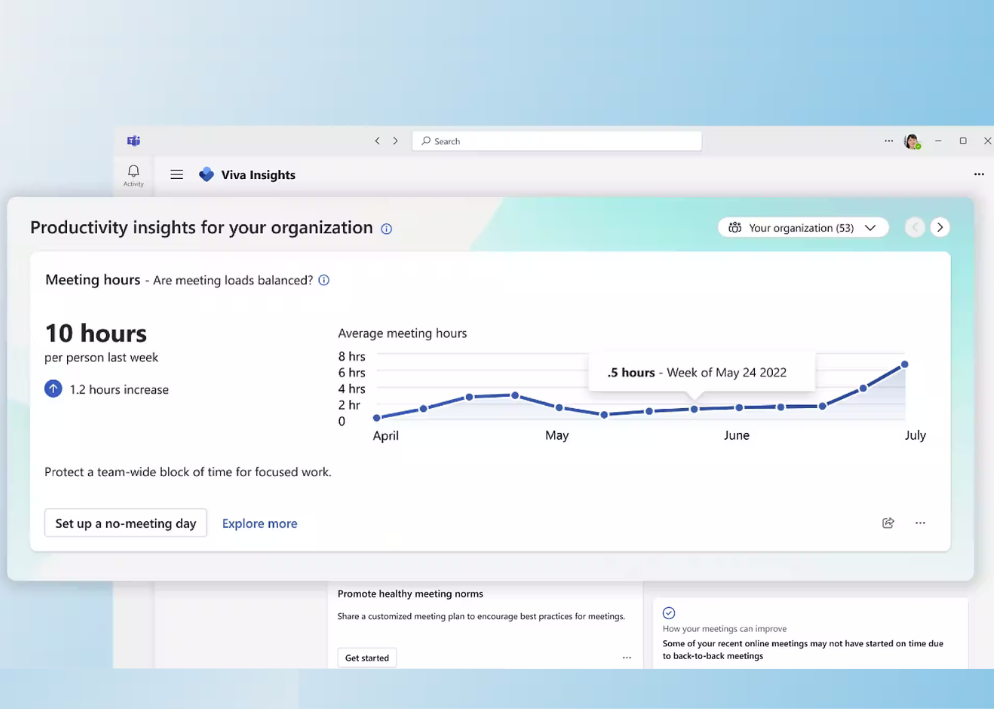Click the 'Average meeting hours' chart title
994x709 pixels.
[x=402, y=333]
